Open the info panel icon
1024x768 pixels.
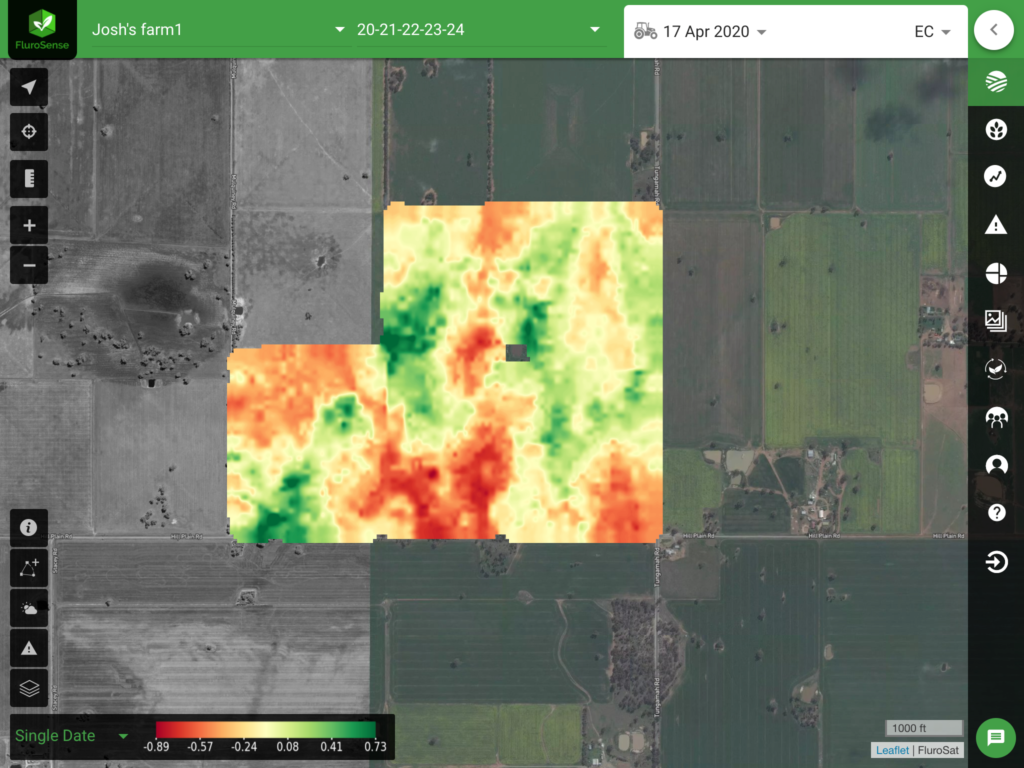tap(29, 527)
